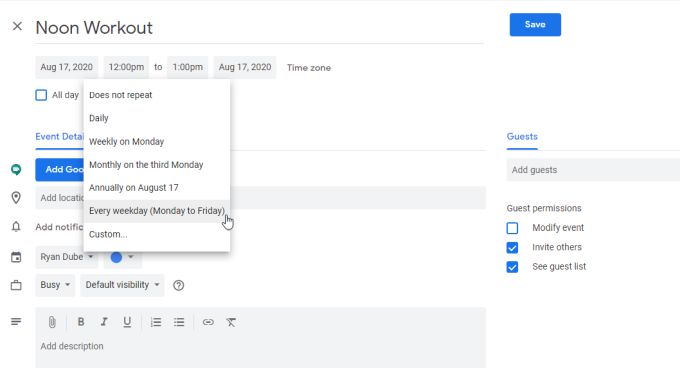Click the attachment paperclip icon

click(52, 322)
